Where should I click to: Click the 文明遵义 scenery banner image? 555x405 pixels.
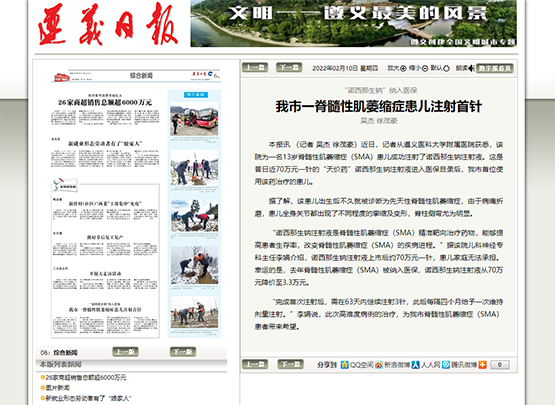click(x=353, y=23)
